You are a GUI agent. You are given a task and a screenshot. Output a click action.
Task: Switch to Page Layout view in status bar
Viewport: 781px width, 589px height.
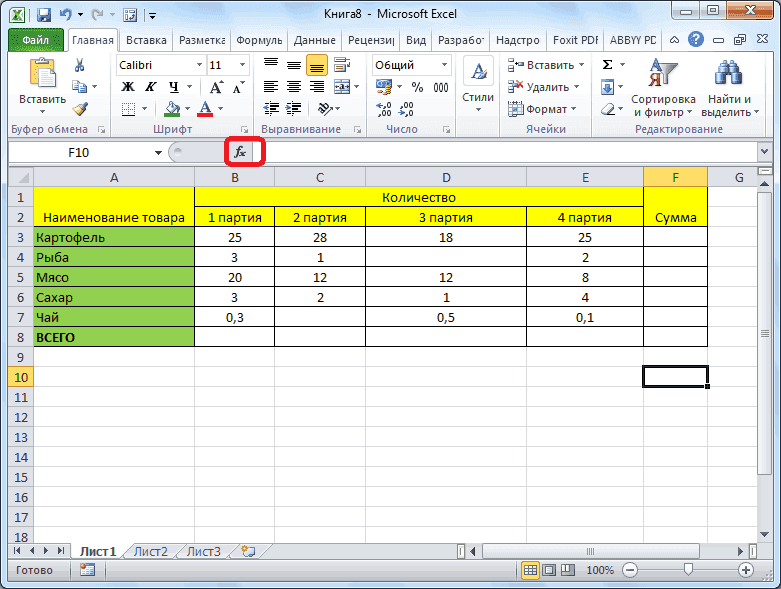coord(548,570)
